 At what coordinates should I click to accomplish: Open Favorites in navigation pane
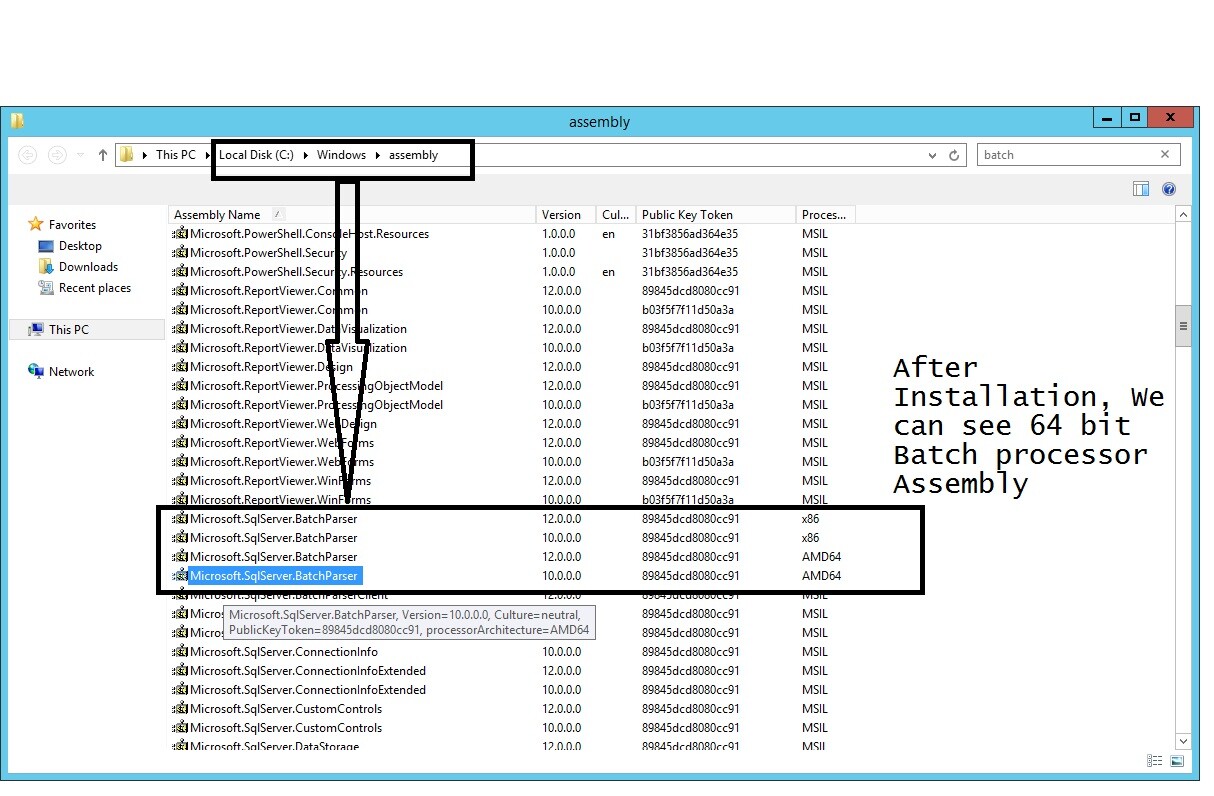click(72, 225)
